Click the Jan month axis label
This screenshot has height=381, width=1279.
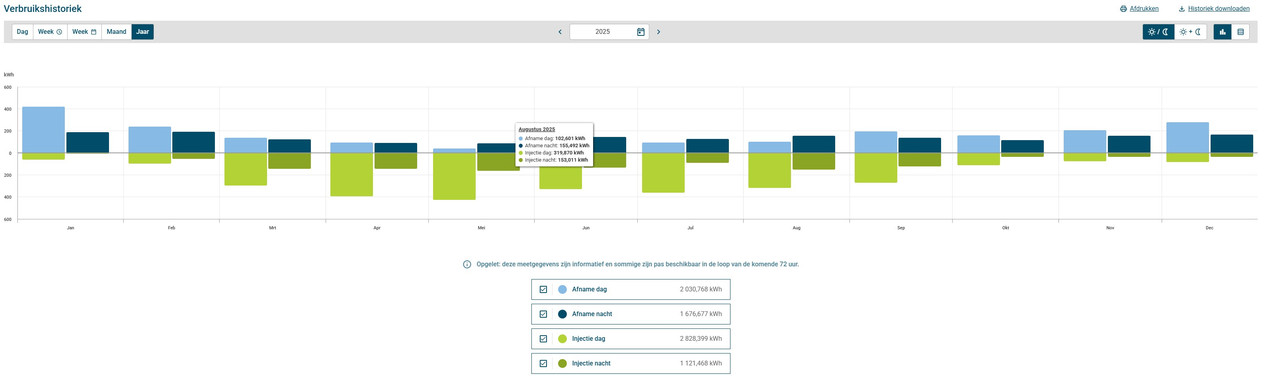click(x=70, y=228)
